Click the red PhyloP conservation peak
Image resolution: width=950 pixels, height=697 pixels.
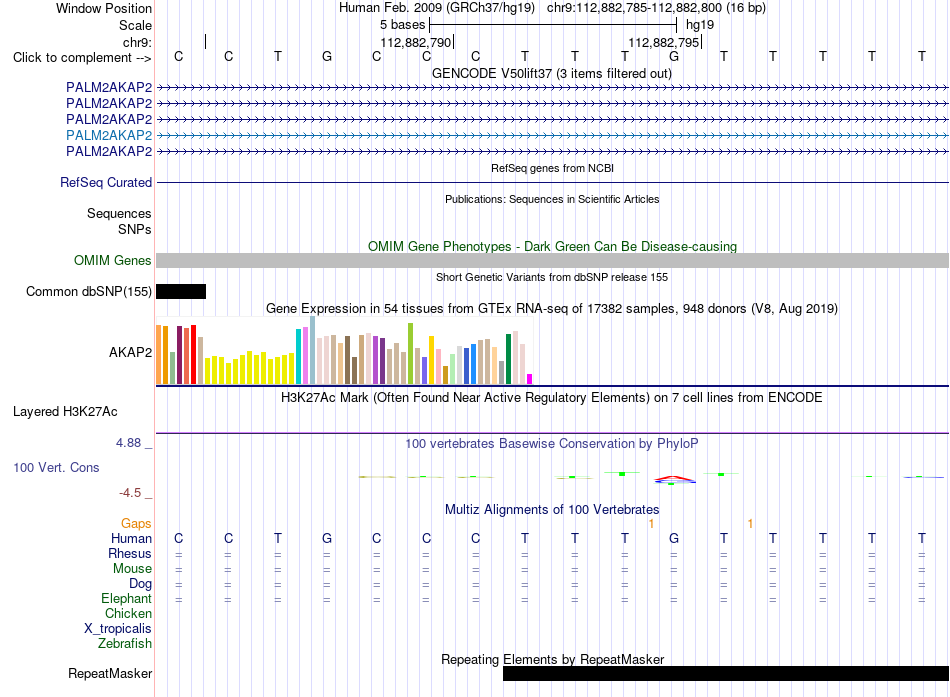click(674, 478)
